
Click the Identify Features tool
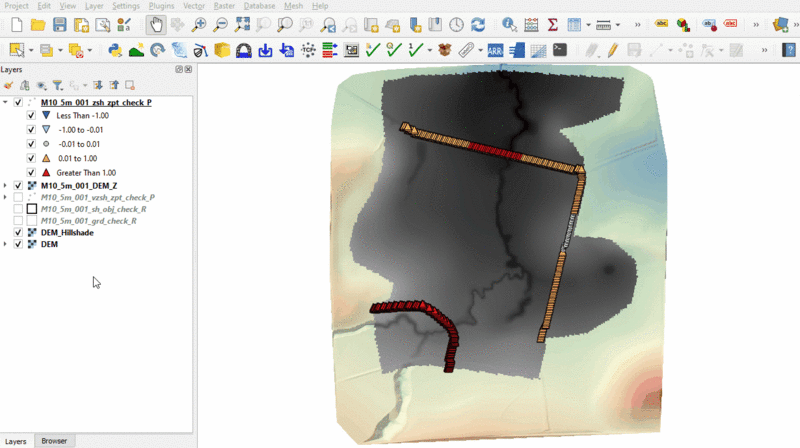509,25
